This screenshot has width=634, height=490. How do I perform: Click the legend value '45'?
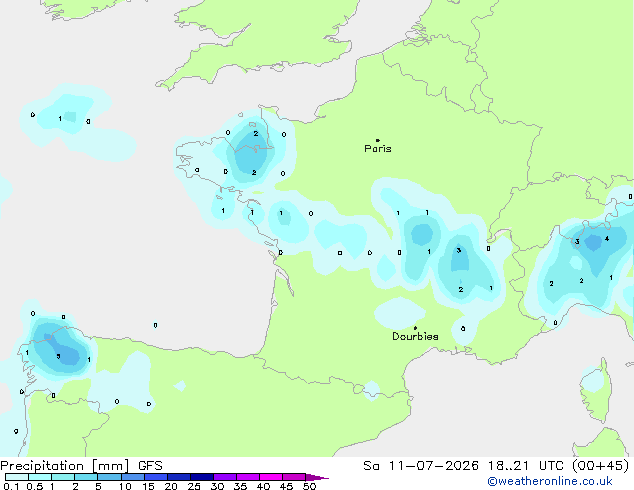[x=286, y=486]
